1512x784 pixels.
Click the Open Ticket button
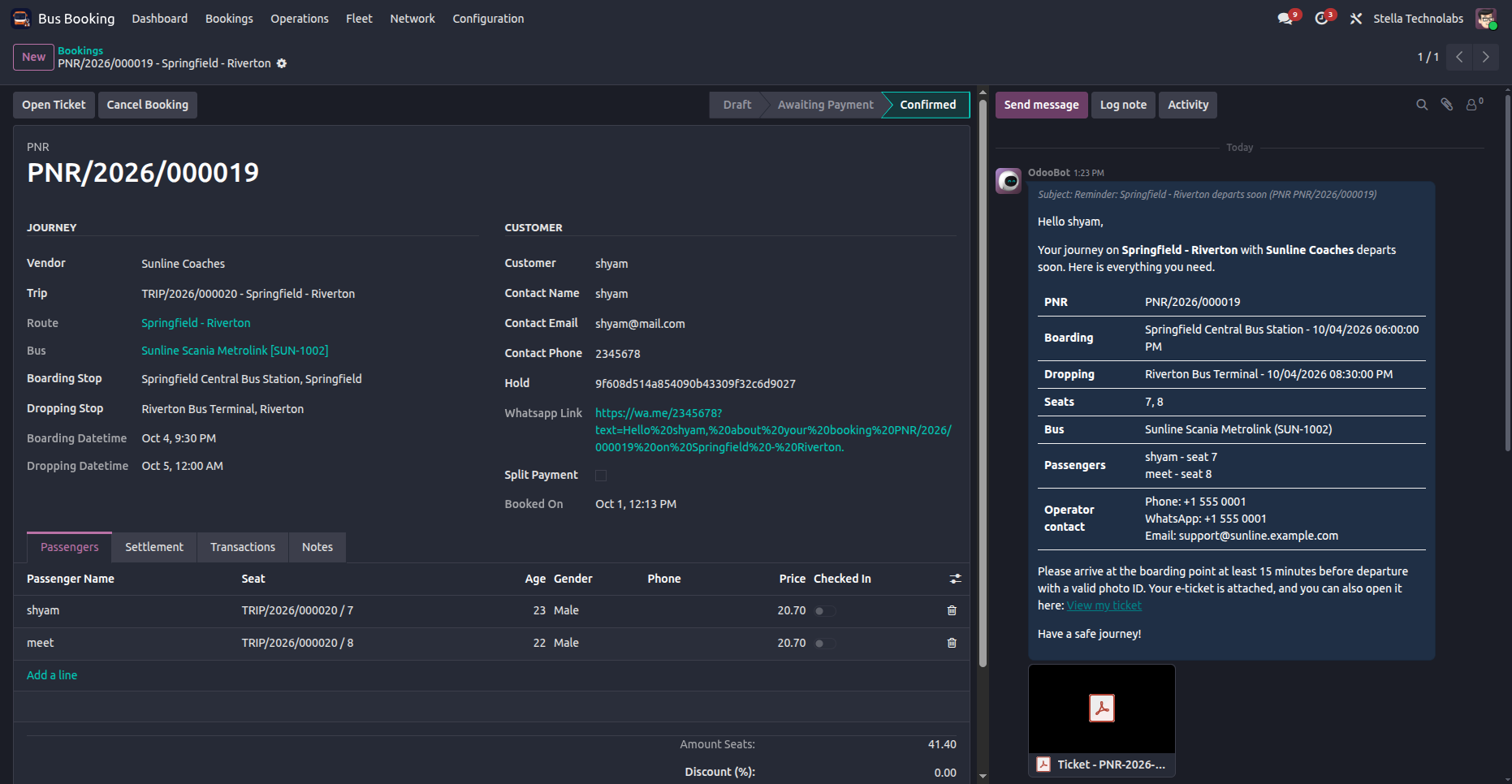click(54, 105)
